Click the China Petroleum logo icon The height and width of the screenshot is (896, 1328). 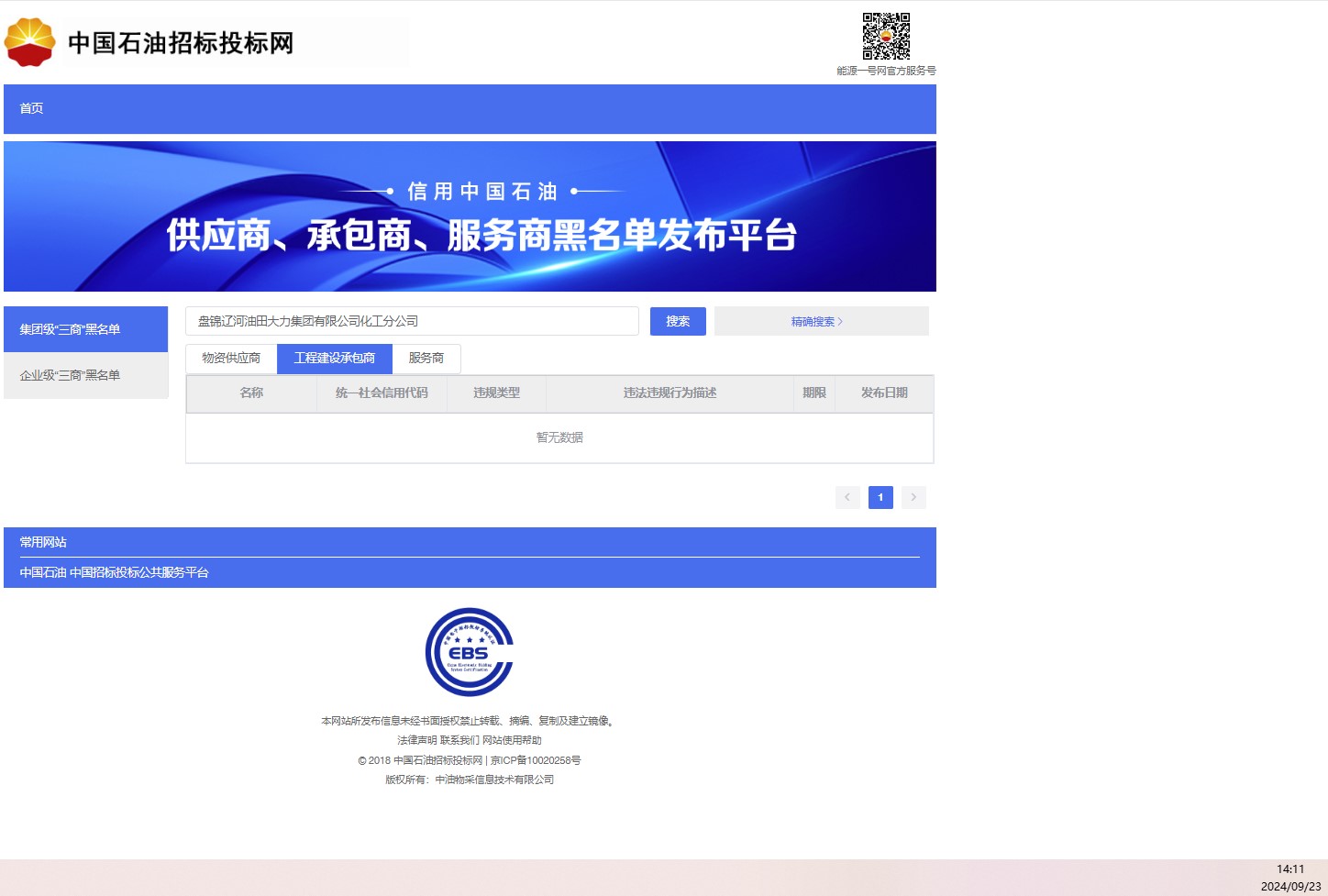click(30, 42)
